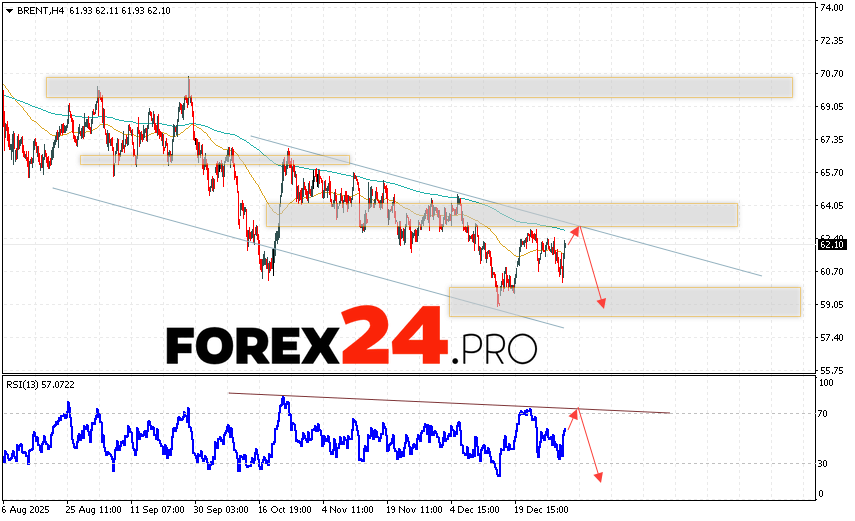
Task: Select the brown RSI resistance trendline
Action: [450, 403]
